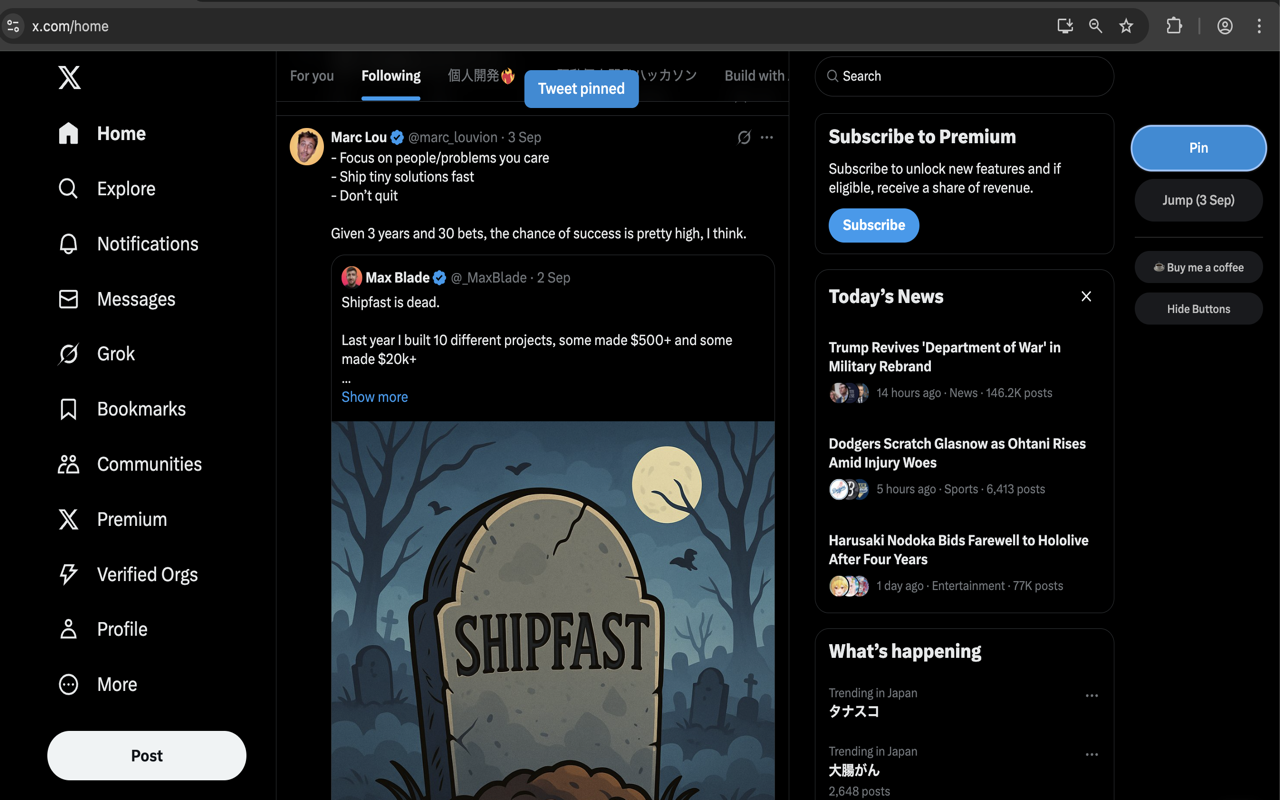
Task: Switch to the For you tab
Action: [312, 76]
